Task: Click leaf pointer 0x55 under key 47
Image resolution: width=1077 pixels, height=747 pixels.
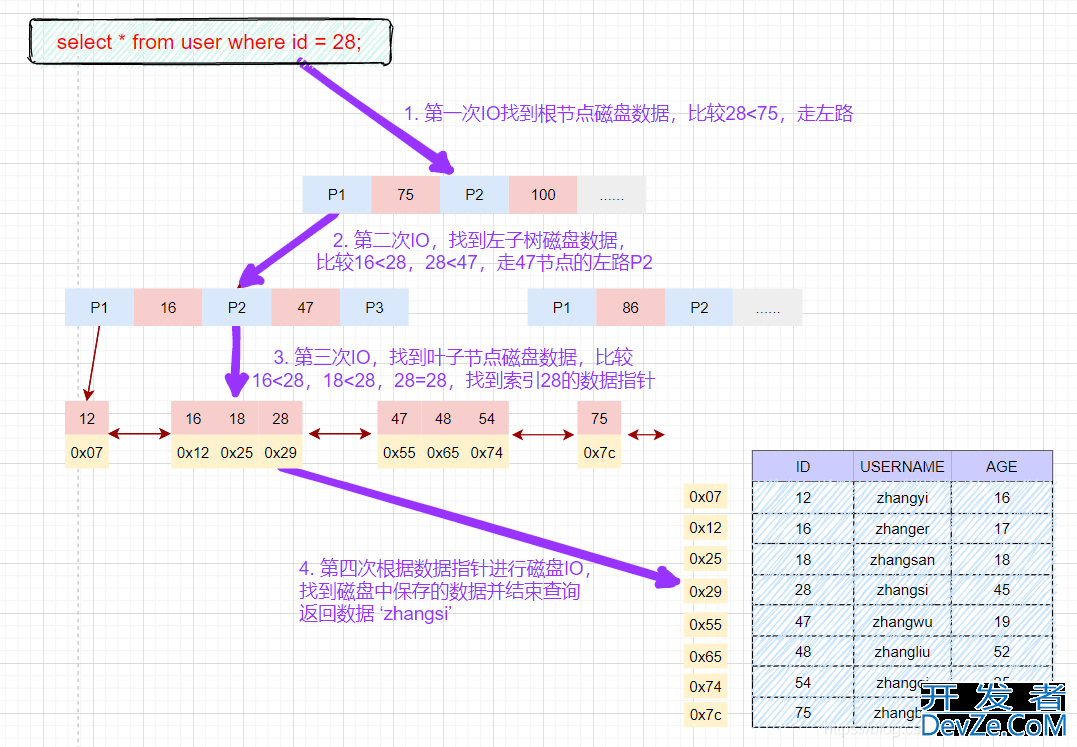Action: 399,452
